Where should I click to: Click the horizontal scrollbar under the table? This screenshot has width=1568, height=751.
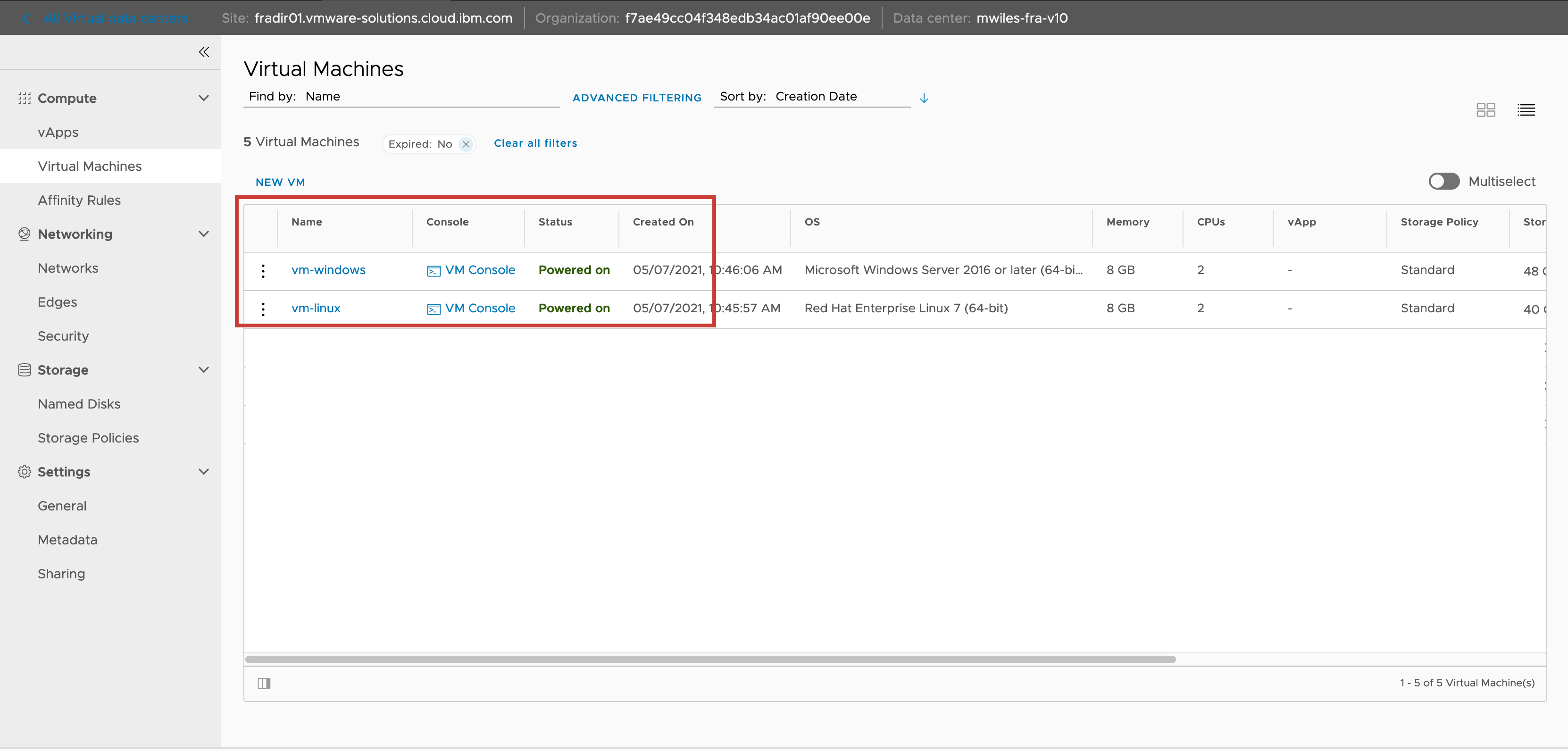[x=710, y=659]
